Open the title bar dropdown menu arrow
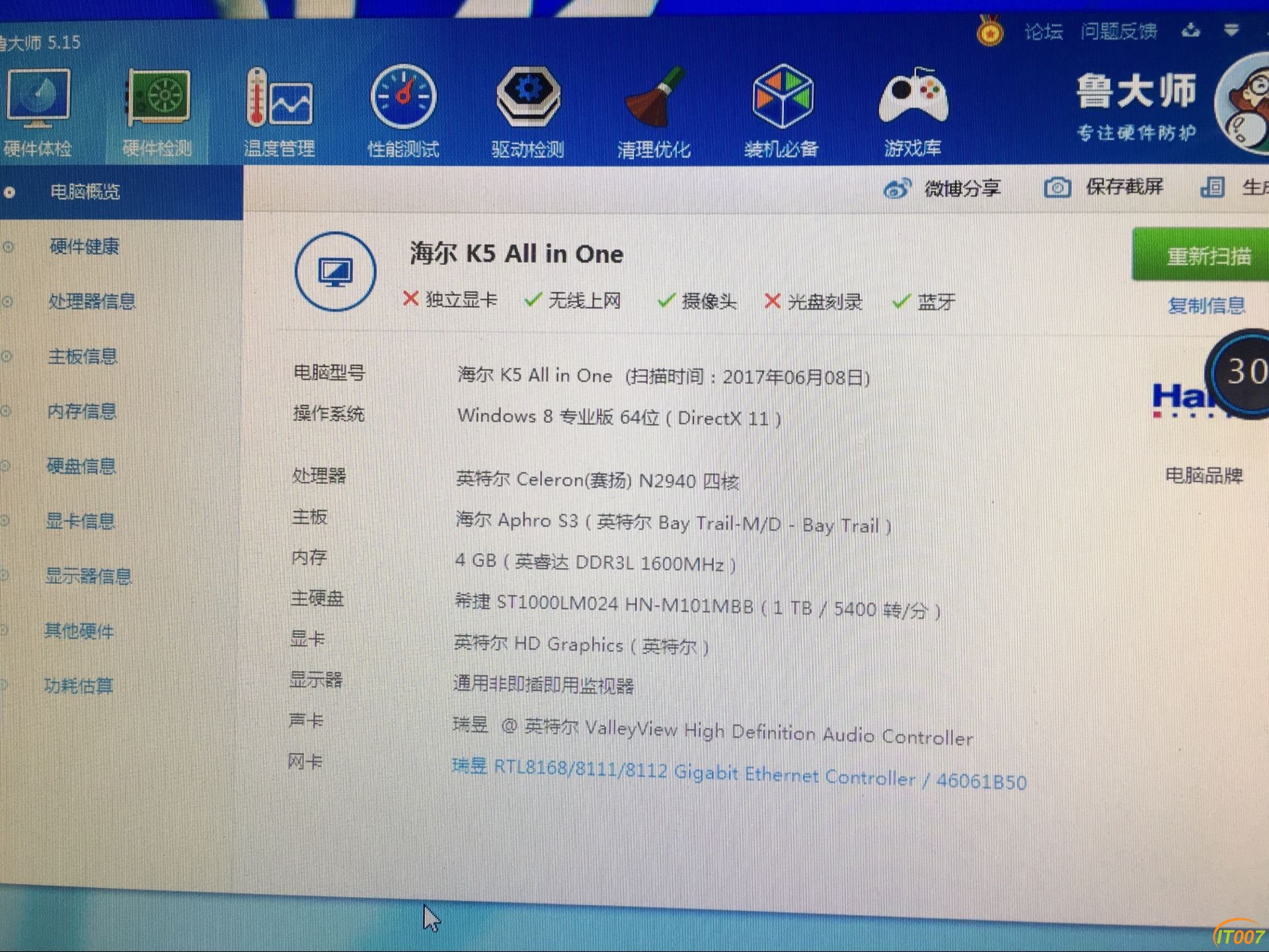The width and height of the screenshot is (1269, 952). [1231, 30]
